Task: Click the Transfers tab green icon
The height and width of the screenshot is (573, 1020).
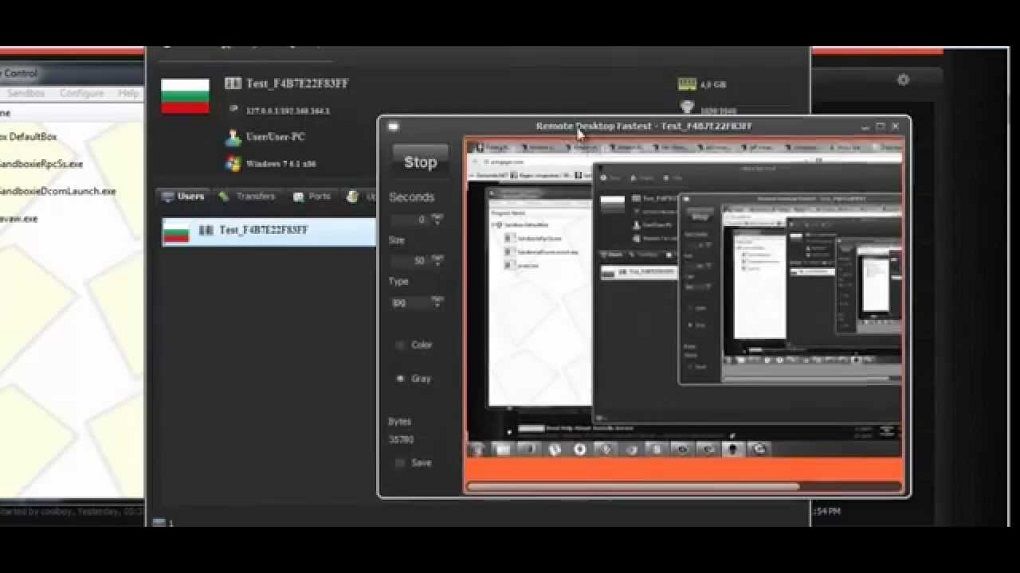Action: 224,196
